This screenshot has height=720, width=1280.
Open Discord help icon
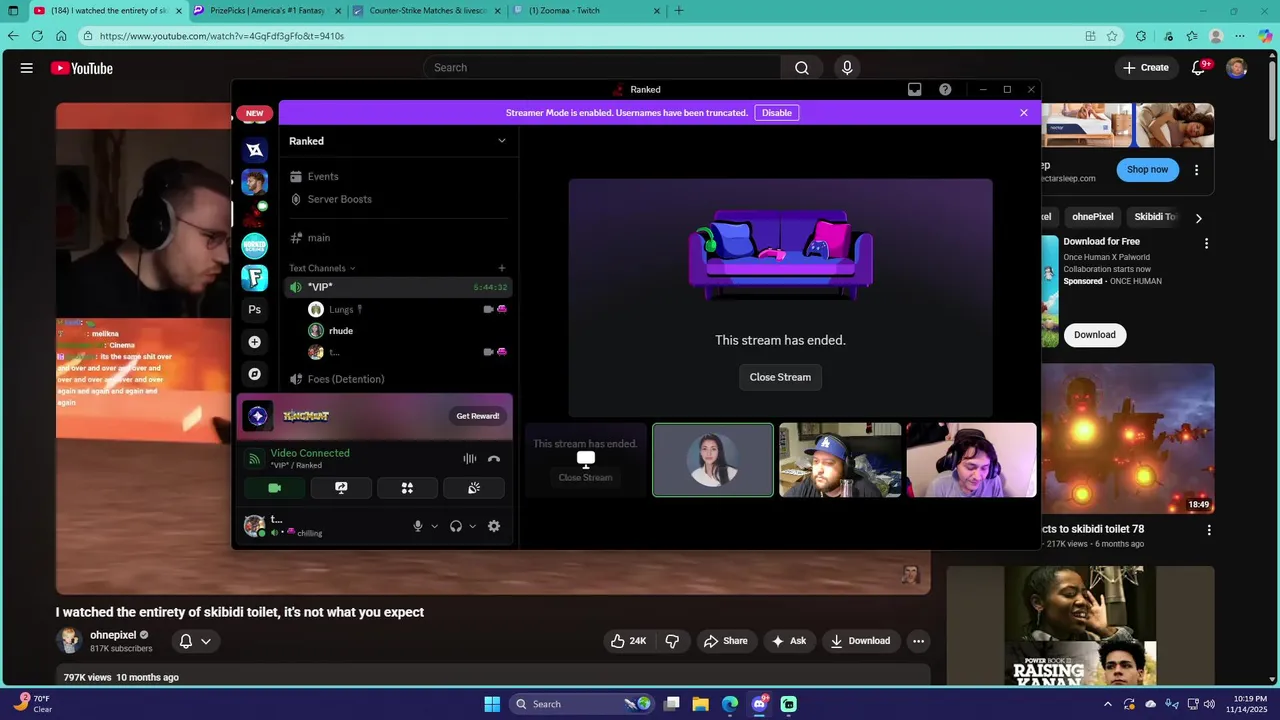pos(945,89)
